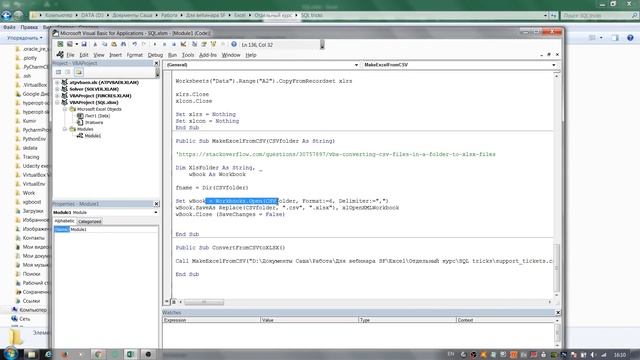Open Project Explorer toolbar icon
This screenshot has height=360, width=640.
194,44
